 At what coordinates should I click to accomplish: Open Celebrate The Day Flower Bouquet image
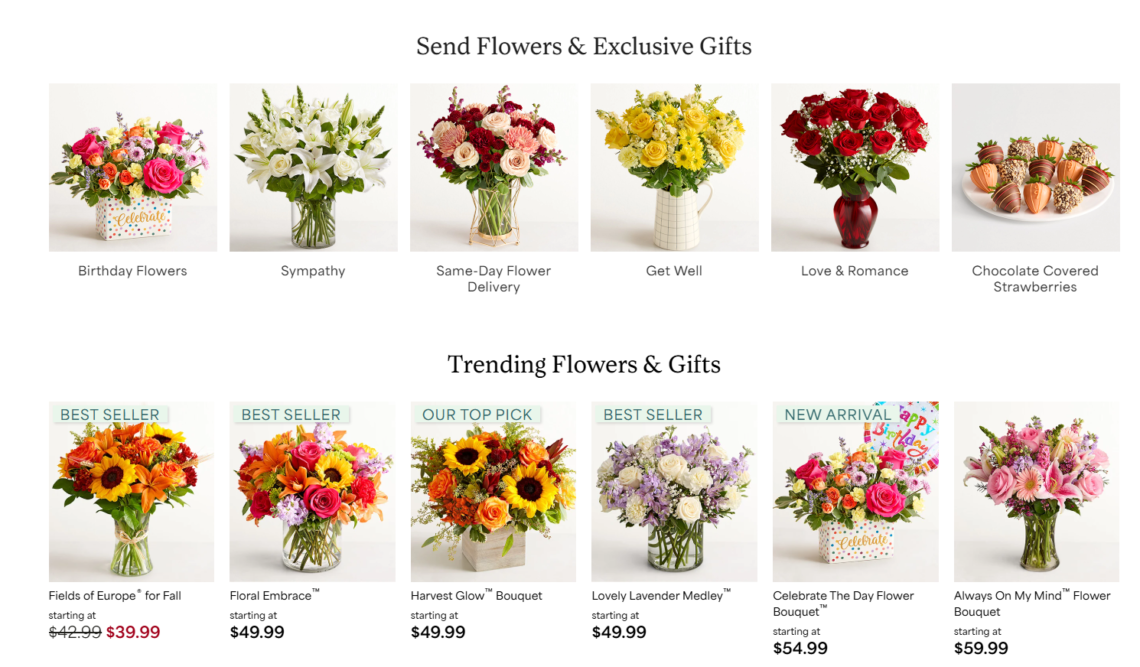pos(856,492)
